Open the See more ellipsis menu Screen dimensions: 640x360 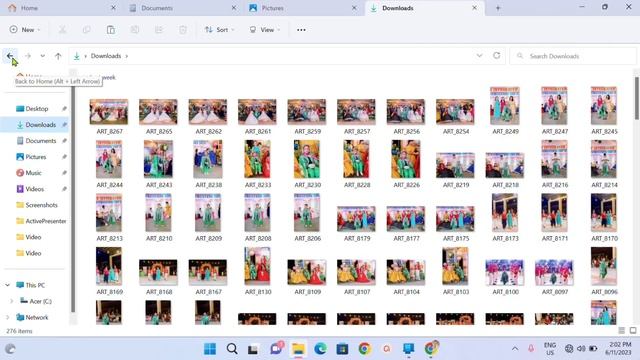(x=301, y=30)
